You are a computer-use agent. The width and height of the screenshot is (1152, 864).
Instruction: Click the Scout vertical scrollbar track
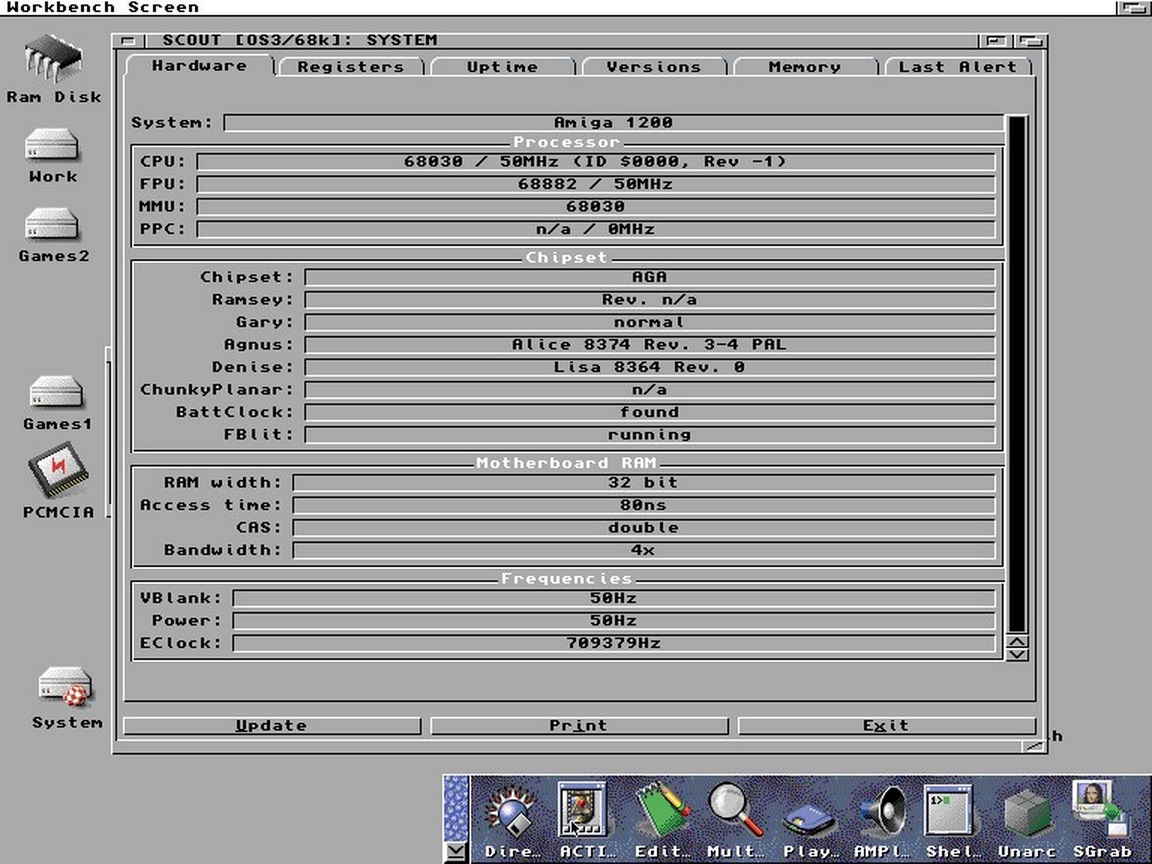tap(1017, 374)
